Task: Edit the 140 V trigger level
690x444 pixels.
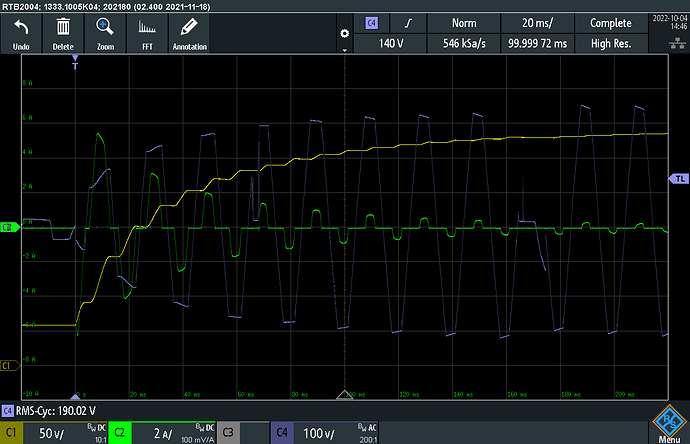Action: pos(390,44)
